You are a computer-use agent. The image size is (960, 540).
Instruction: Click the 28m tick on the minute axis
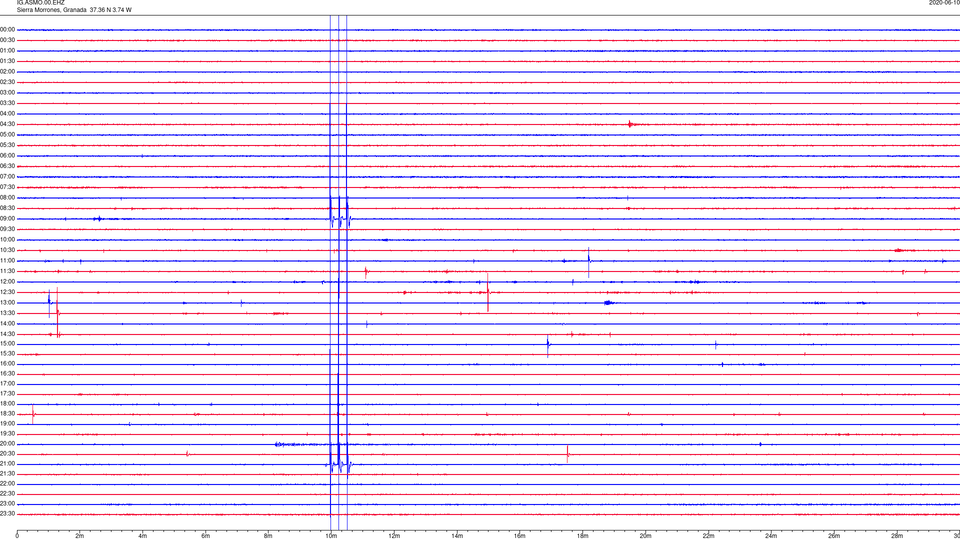click(897, 536)
